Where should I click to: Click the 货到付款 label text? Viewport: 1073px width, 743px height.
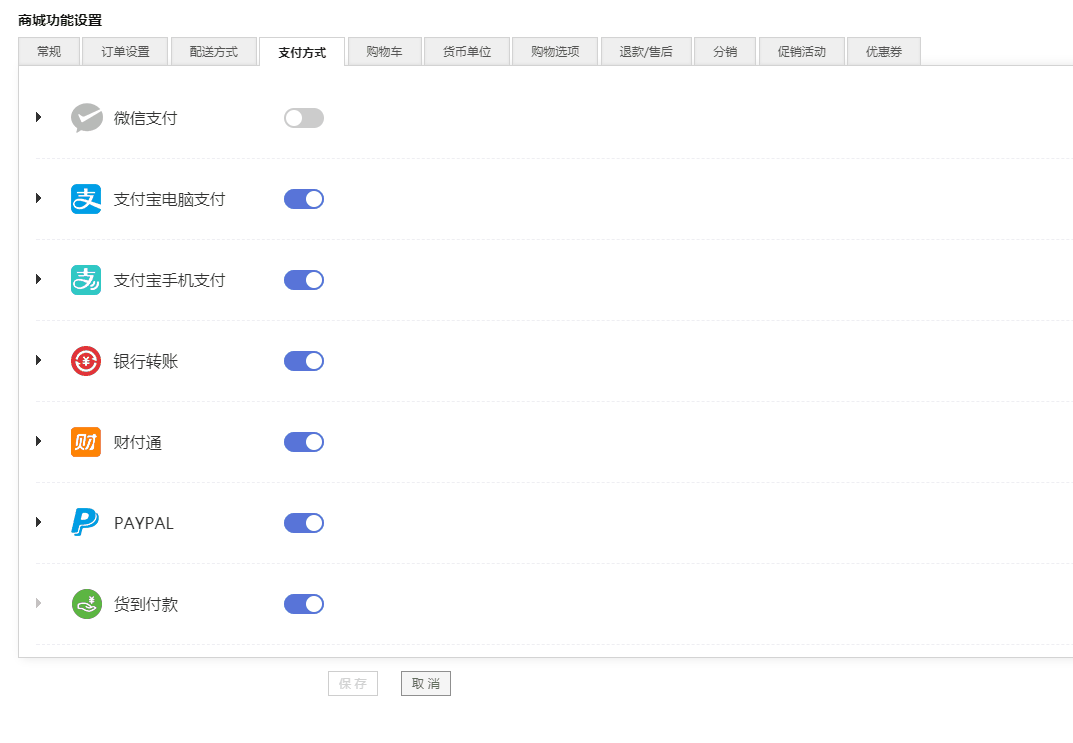[146, 604]
